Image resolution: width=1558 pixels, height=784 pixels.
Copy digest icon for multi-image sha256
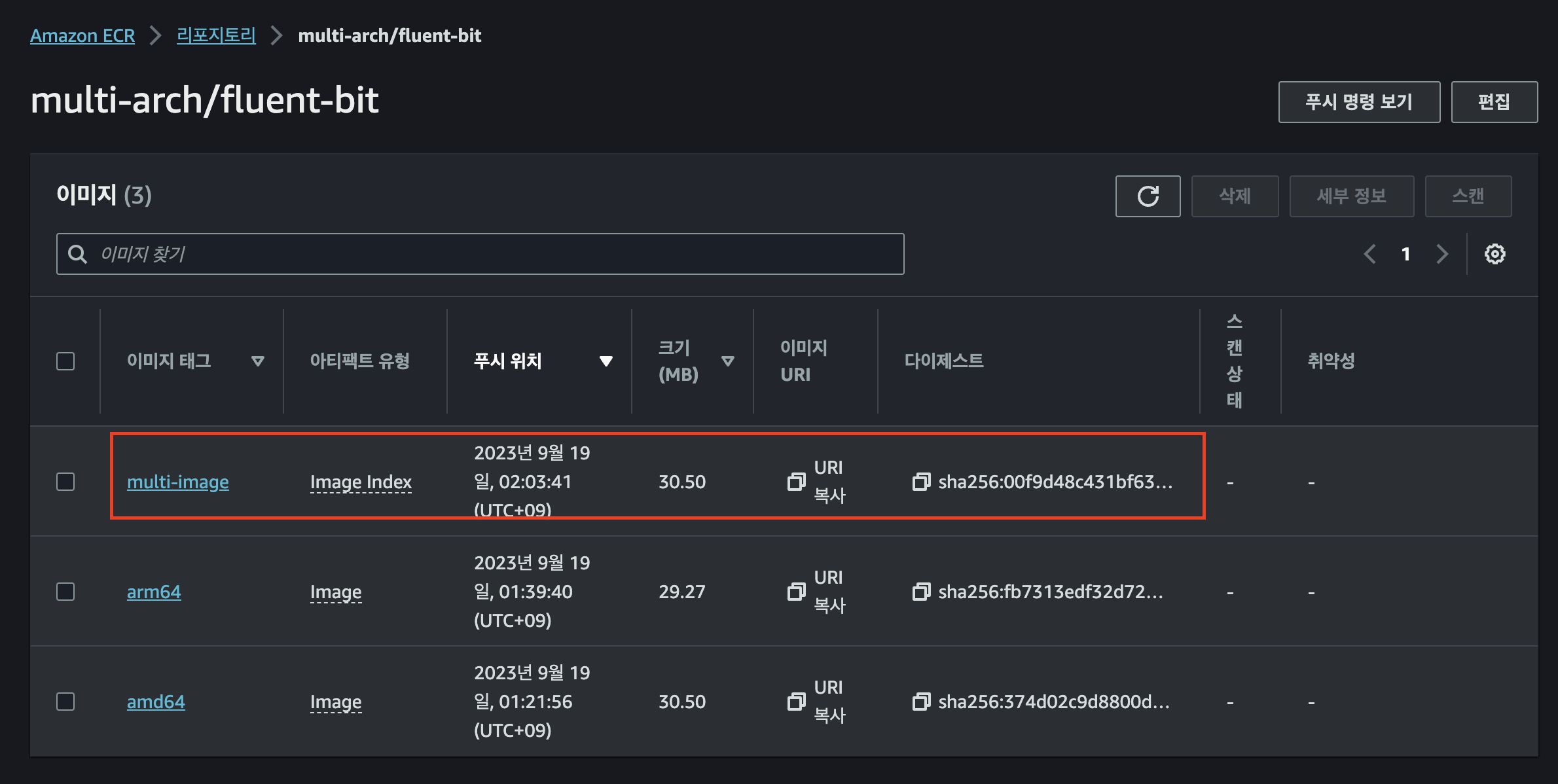pyautogui.click(x=920, y=482)
